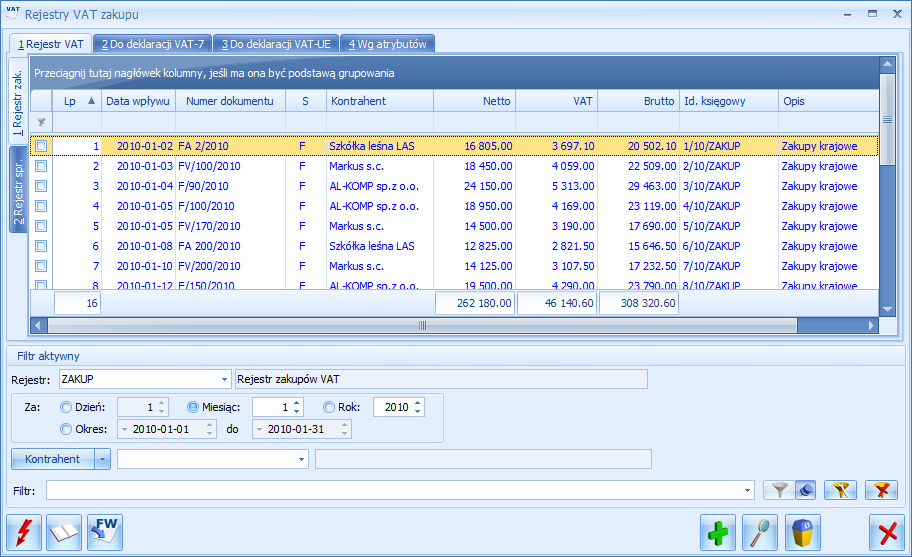This screenshot has height=557, width=912.
Task: Sort by the Kontrahent column header
Action: (380, 101)
